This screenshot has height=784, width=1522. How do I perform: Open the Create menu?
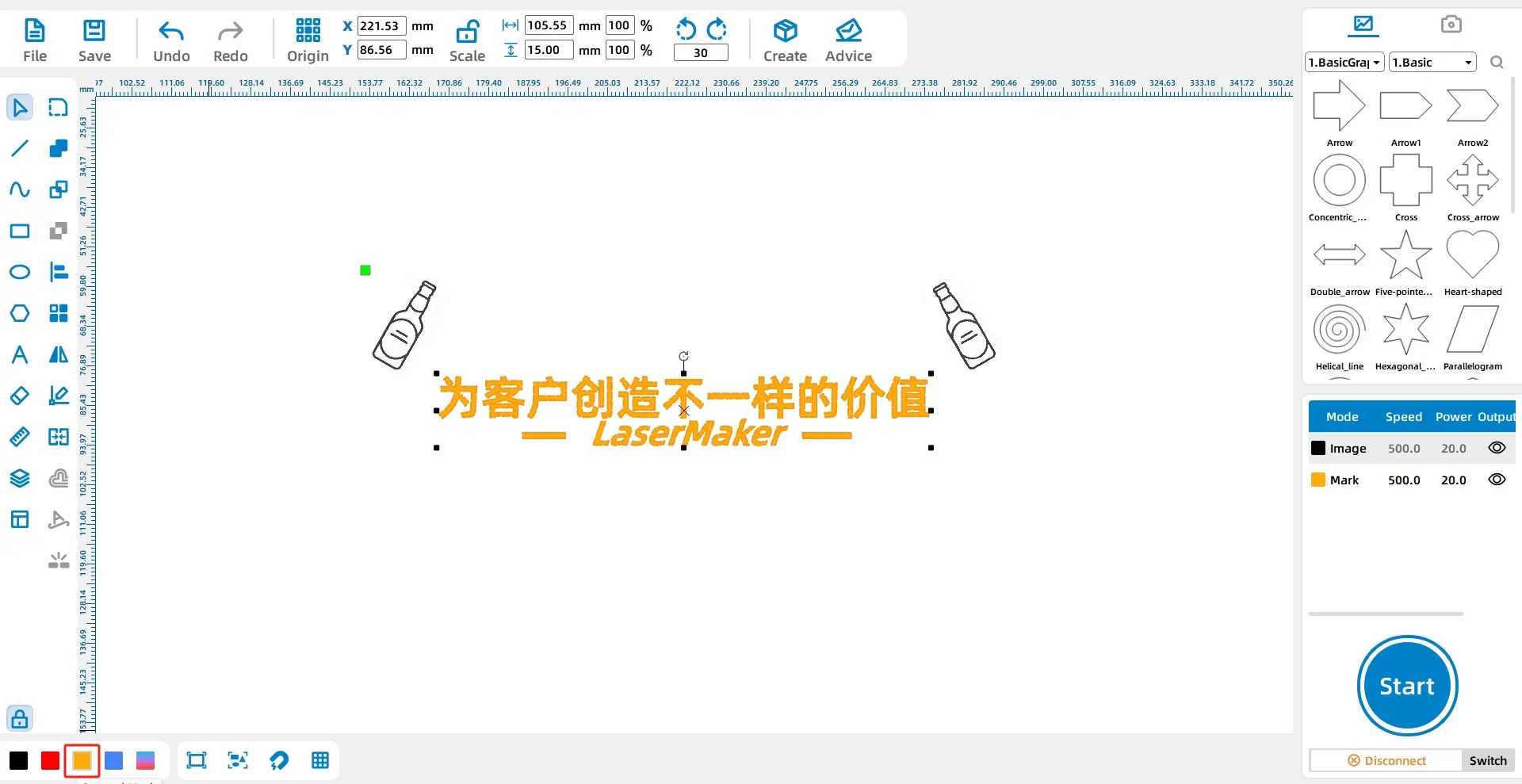[x=785, y=40]
